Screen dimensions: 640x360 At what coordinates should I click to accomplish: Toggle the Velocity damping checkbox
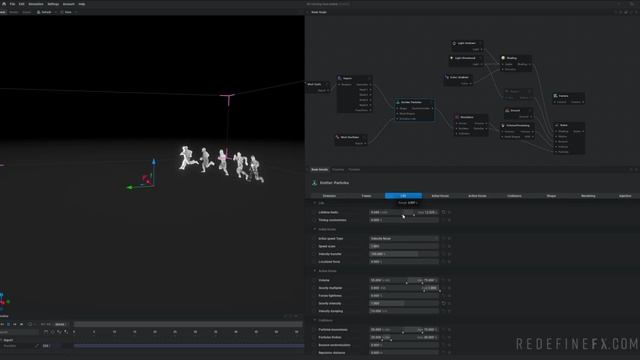[315, 311]
